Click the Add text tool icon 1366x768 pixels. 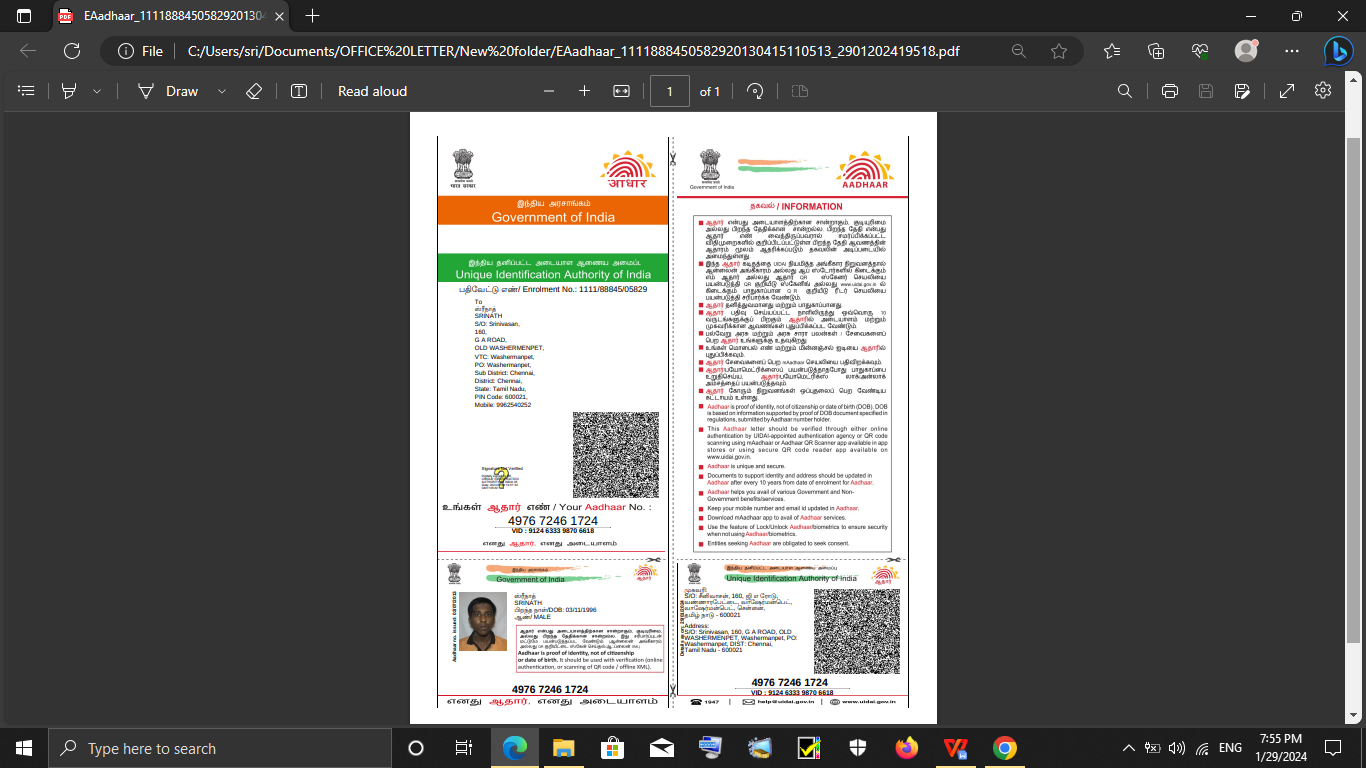pyautogui.click(x=299, y=91)
